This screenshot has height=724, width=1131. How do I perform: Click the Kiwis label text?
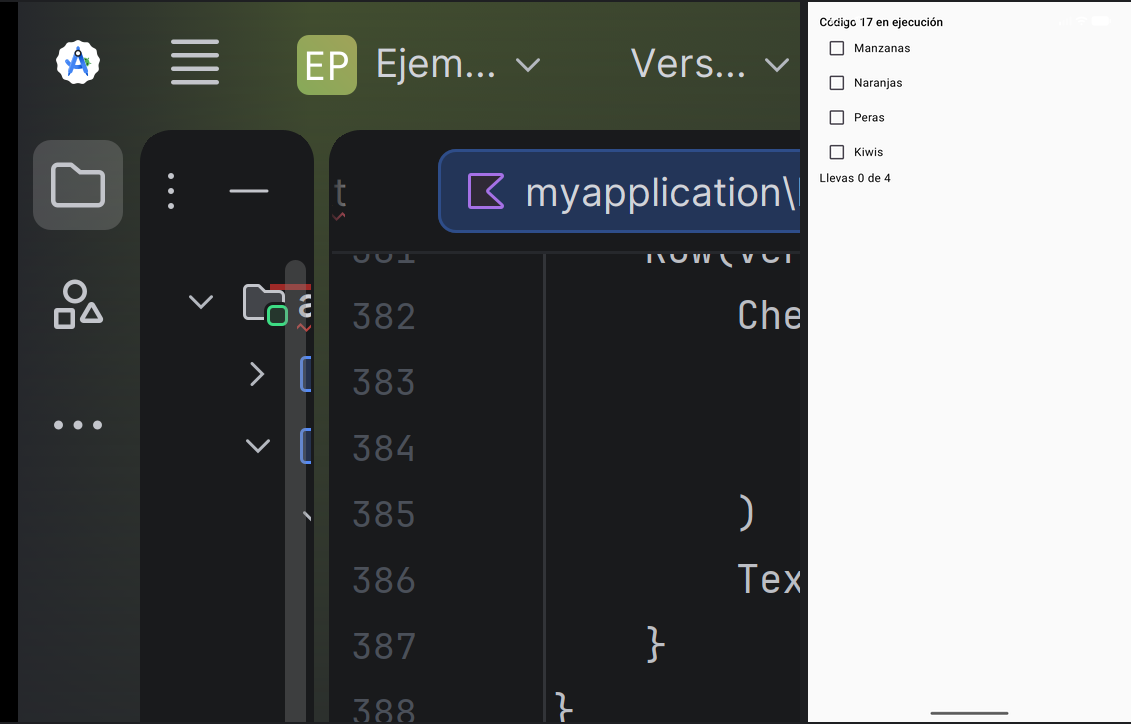(x=868, y=152)
